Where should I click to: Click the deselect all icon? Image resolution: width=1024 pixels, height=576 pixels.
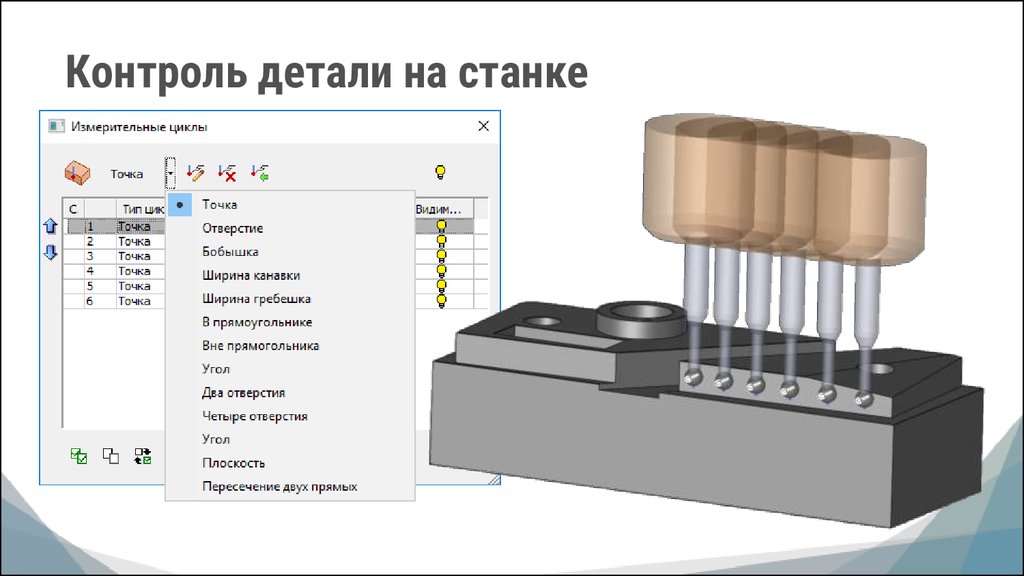111,456
